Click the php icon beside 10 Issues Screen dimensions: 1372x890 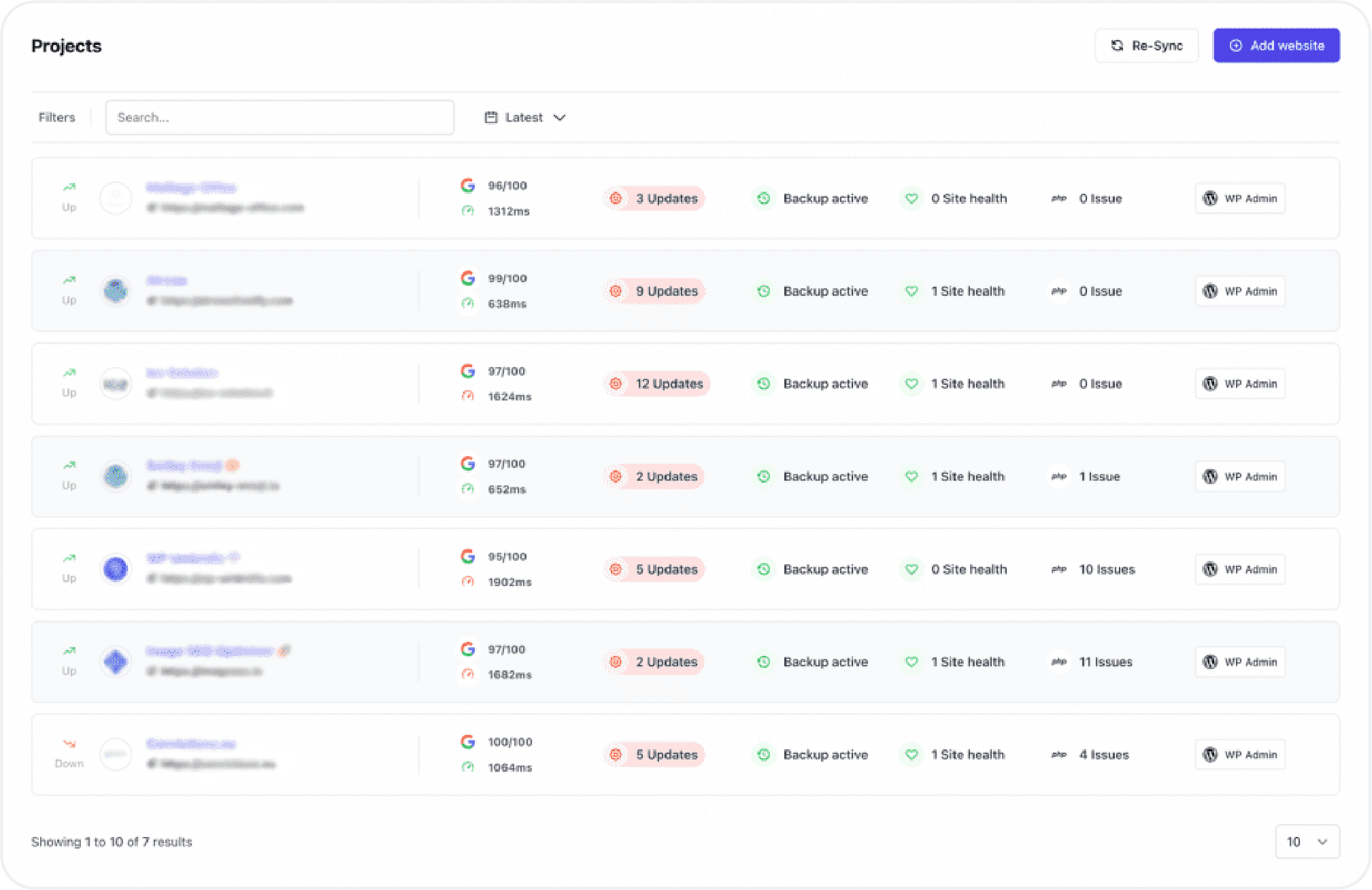pyautogui.click(x=1058, y=570)
